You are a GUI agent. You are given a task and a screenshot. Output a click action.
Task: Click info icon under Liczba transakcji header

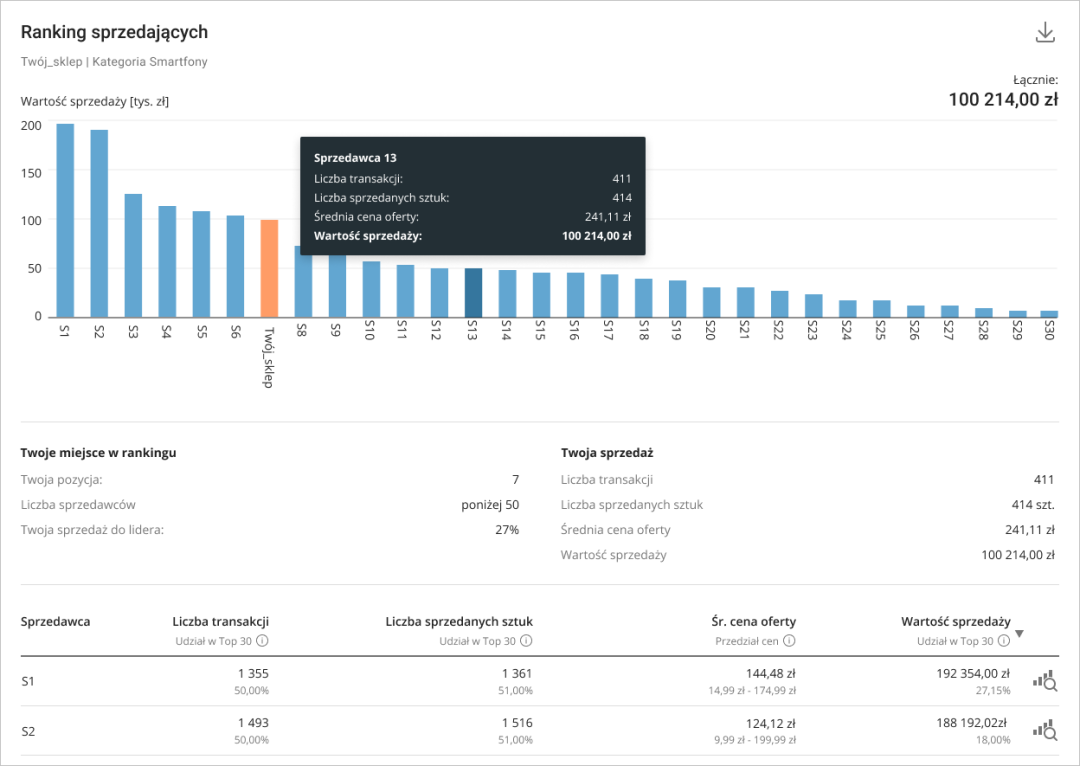[x=262, y=641]
